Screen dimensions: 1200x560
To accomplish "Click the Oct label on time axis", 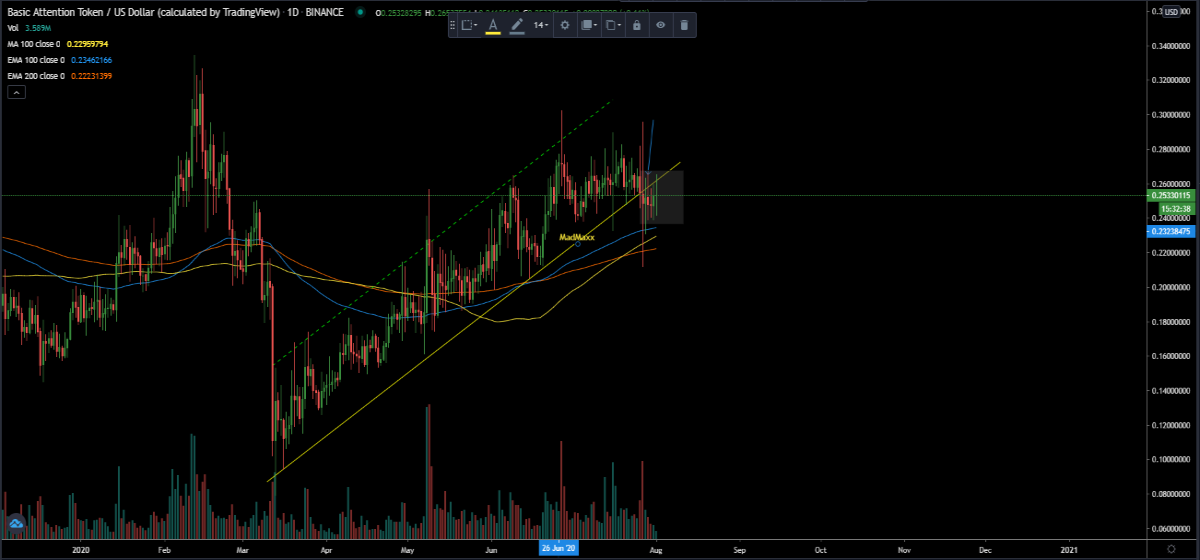I will click(820, 549).
